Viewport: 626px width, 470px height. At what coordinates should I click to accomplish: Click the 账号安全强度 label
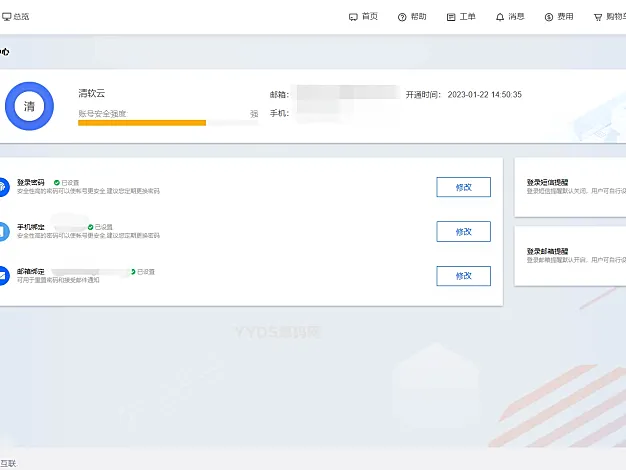tap(103, 114)
